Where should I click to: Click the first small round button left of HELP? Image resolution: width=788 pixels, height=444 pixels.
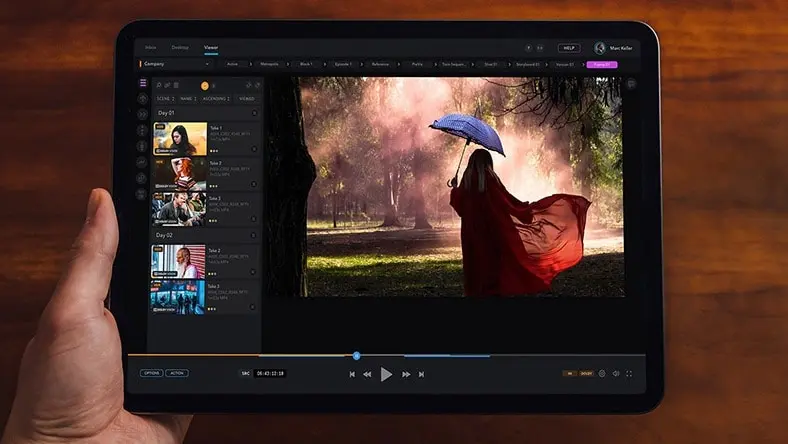[x=528, y=48]
